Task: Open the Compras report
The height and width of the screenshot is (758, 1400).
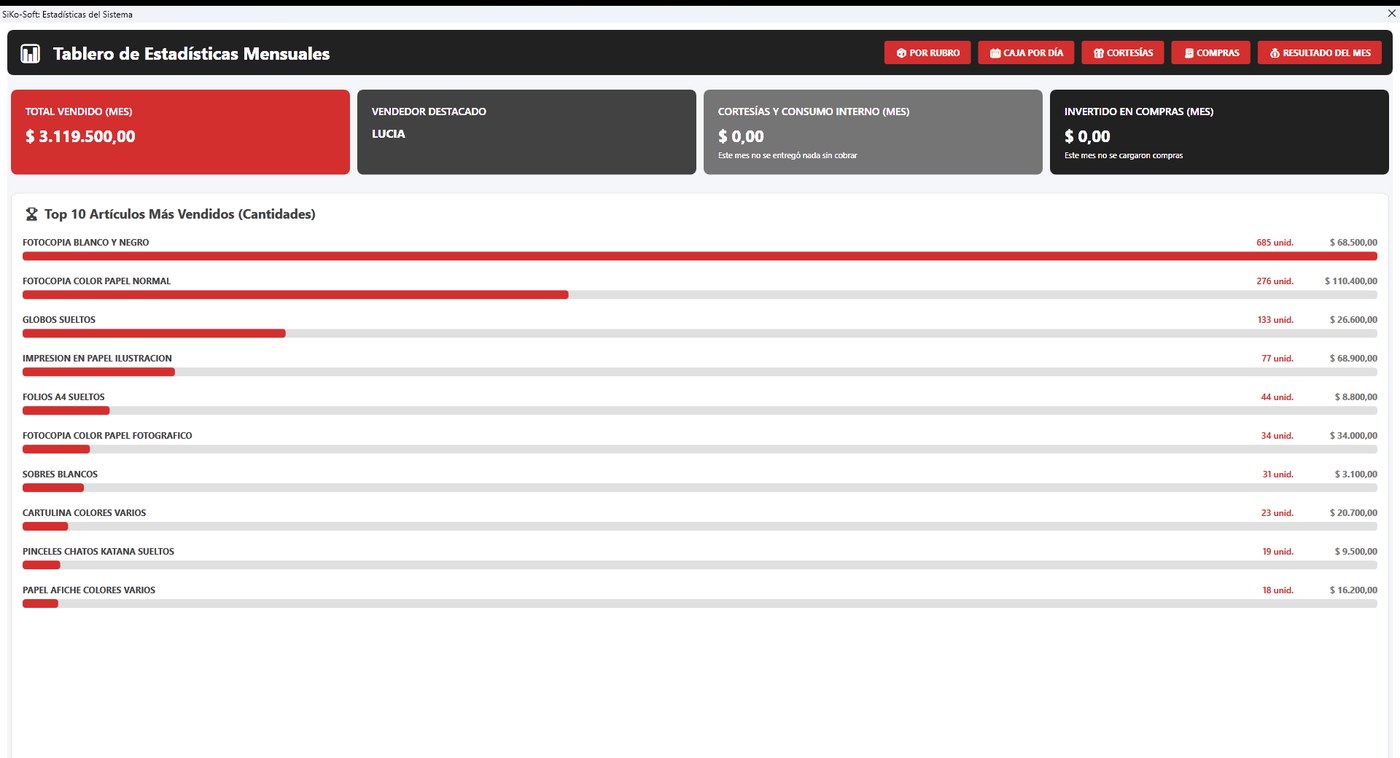Action: coord(1211,53)
